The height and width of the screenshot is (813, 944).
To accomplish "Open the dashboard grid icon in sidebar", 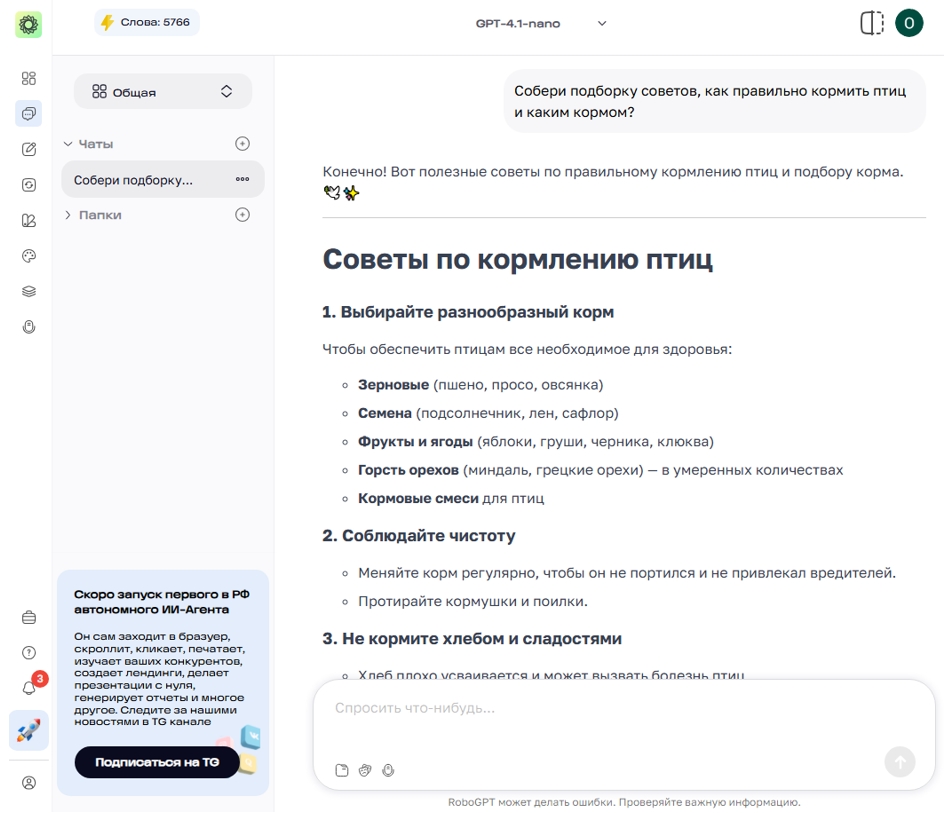I will tap(28, 78).
